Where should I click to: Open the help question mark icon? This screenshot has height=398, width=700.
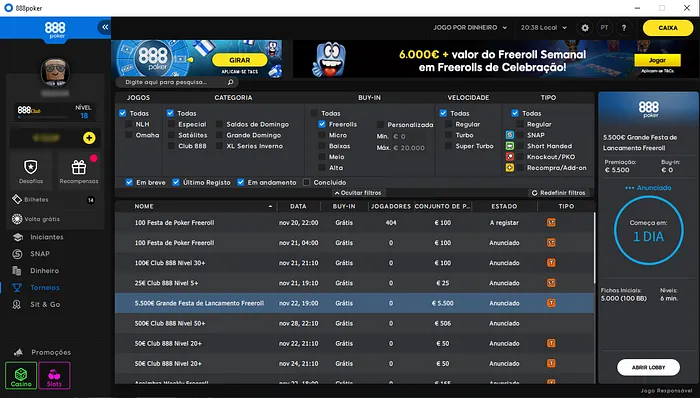(624, 28)
